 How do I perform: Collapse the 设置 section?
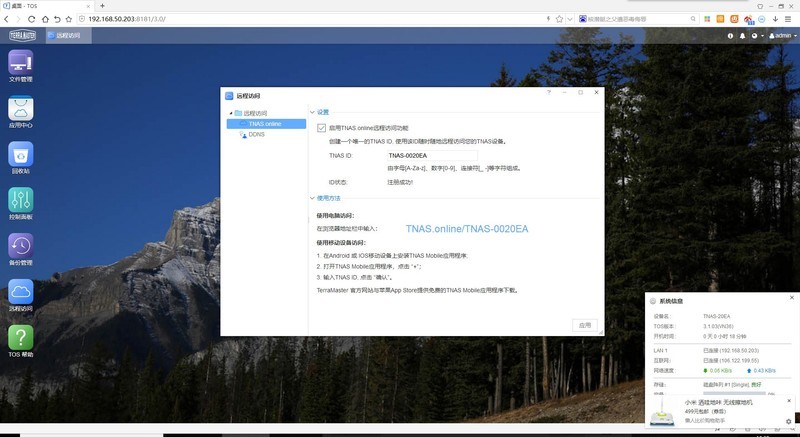pos(313,112)
